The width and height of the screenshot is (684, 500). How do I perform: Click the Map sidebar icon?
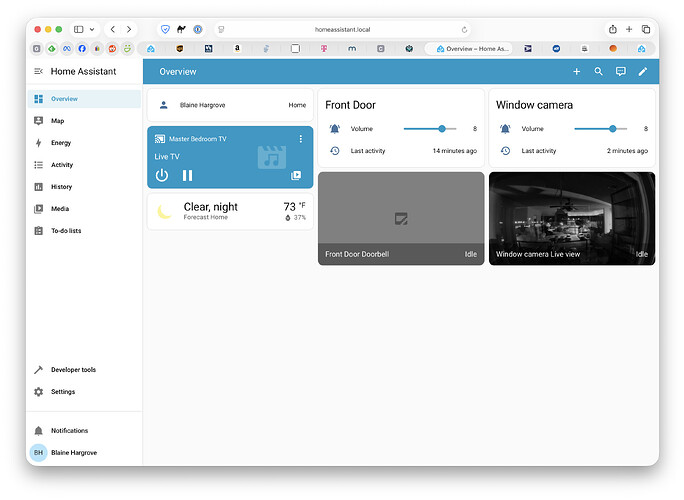pos(38,121)
